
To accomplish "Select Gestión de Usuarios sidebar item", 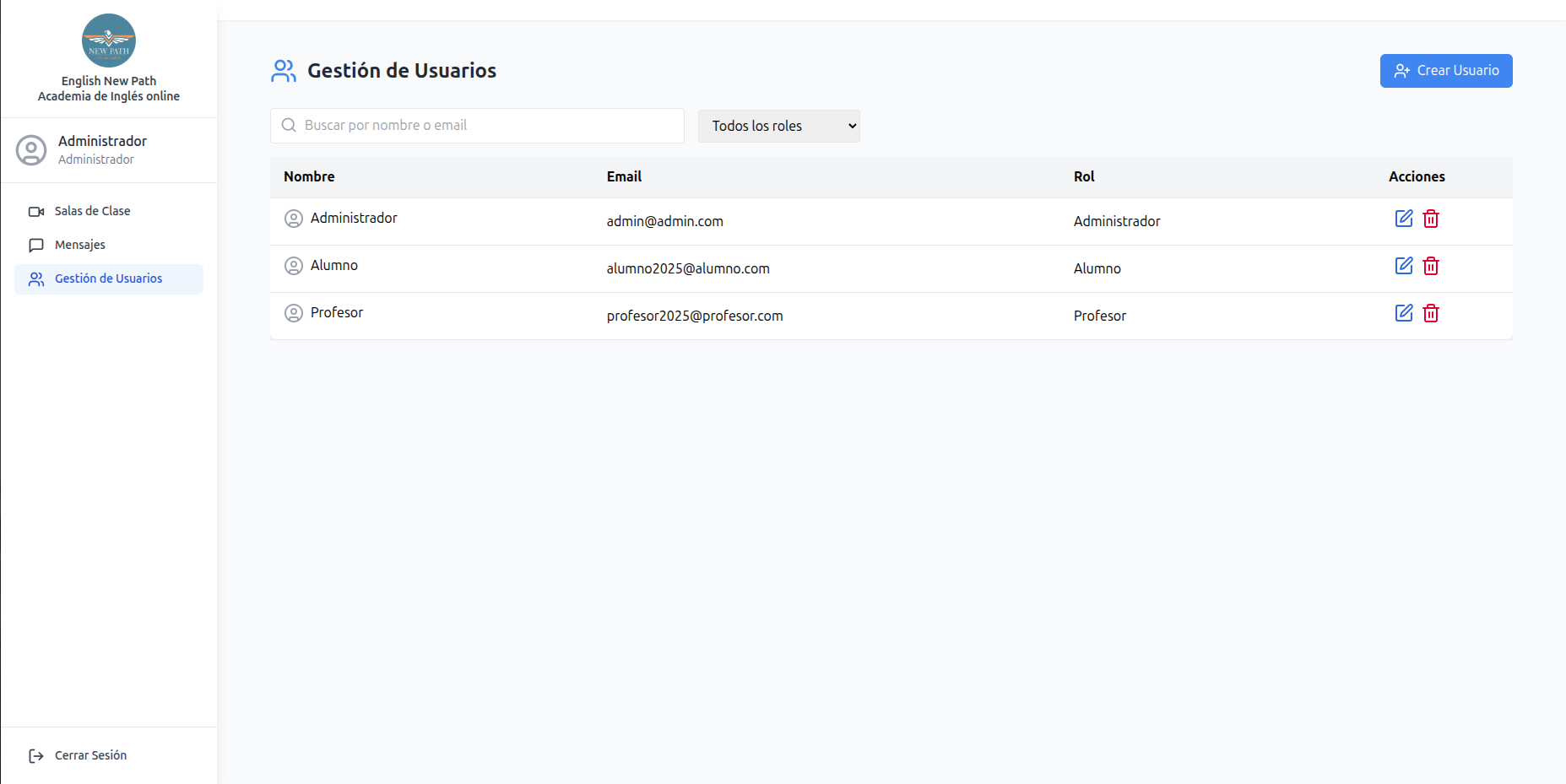I will click(x=108, y=278).
